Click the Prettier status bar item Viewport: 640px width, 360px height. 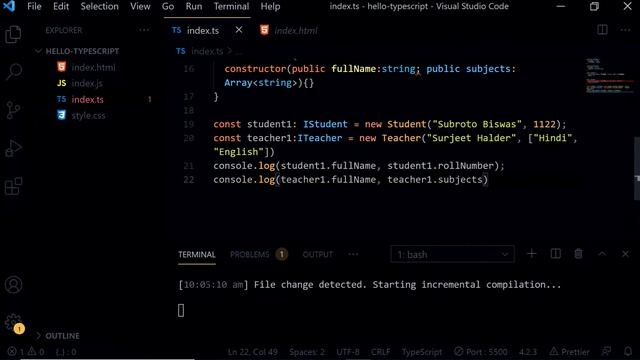click(569, 351)
